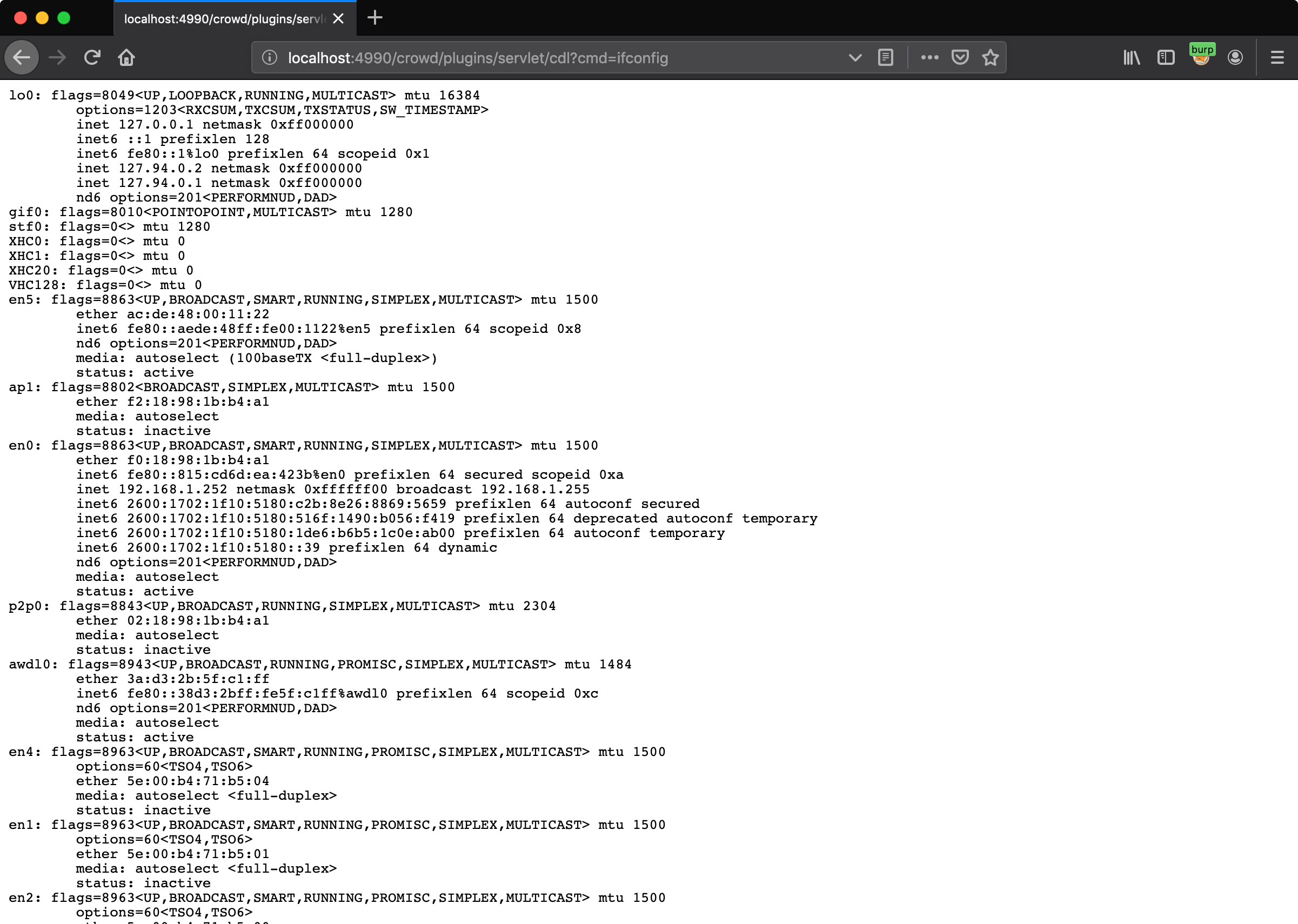Open the page actions three-dots menu
The image size is (1298, 924).
[929, 57]
